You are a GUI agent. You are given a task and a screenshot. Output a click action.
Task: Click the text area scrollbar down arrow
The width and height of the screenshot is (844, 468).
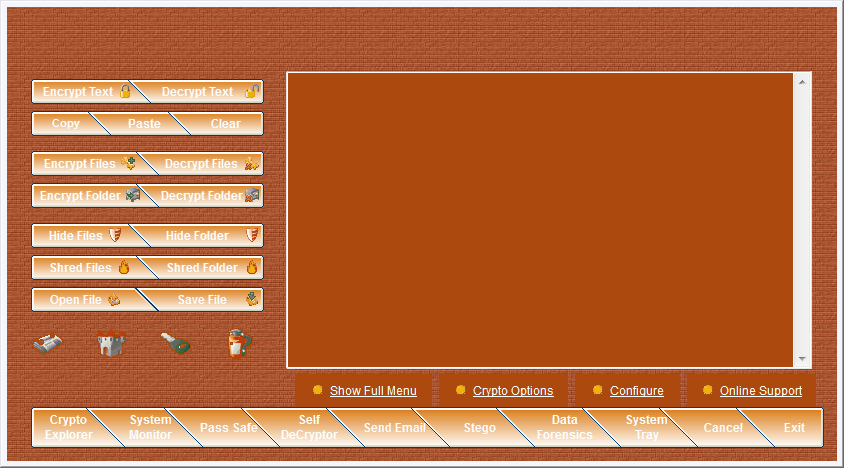[802, 359]
